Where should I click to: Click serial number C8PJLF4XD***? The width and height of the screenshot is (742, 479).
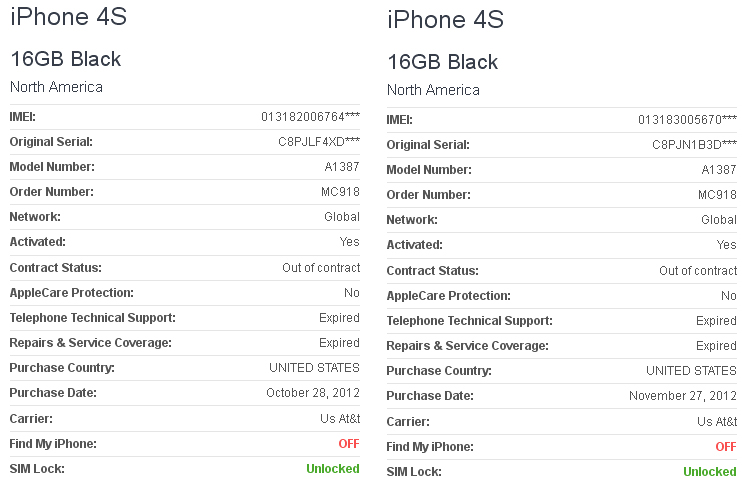click(319, 142)
